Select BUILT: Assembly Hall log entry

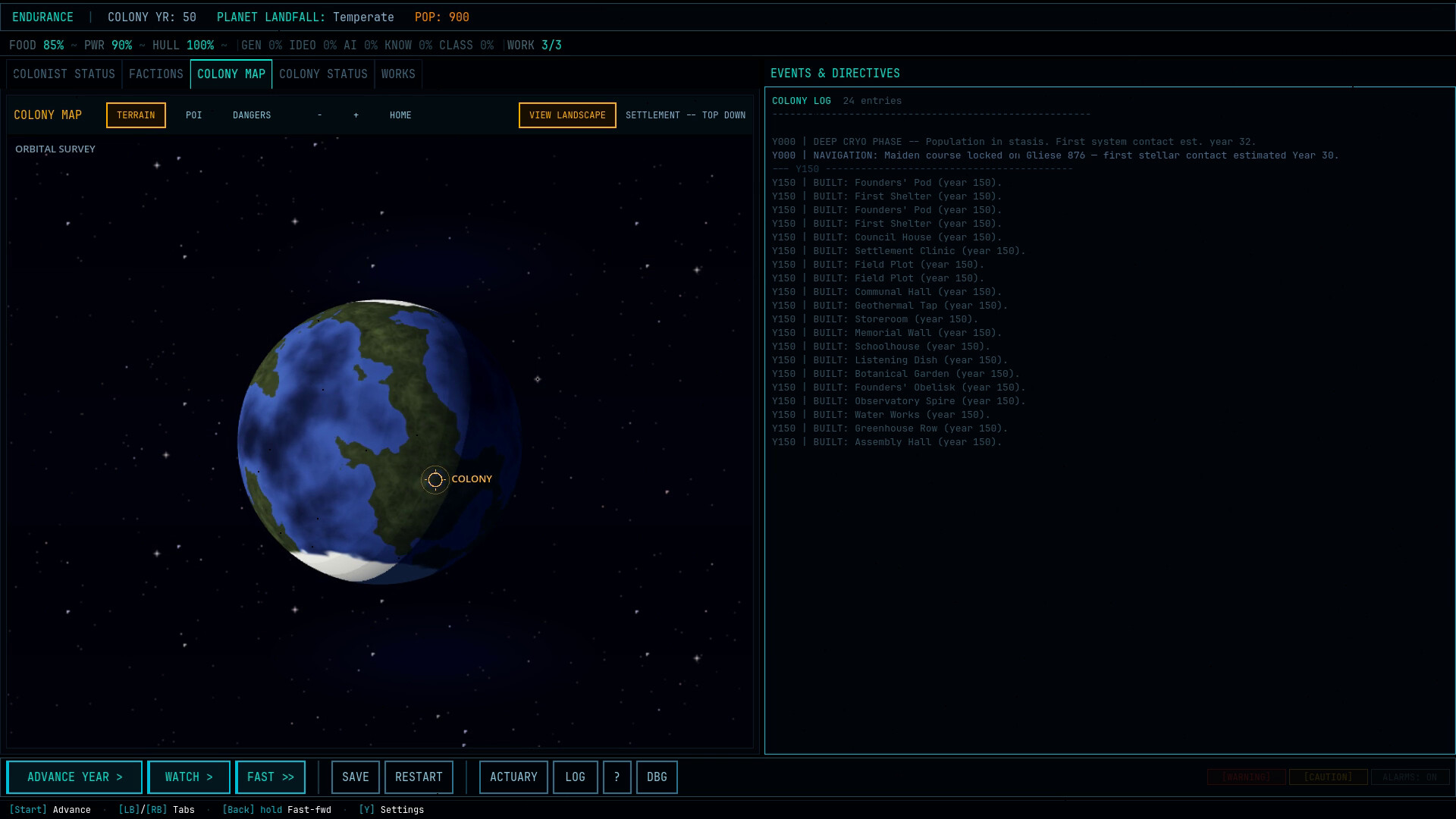pos(887,442)
